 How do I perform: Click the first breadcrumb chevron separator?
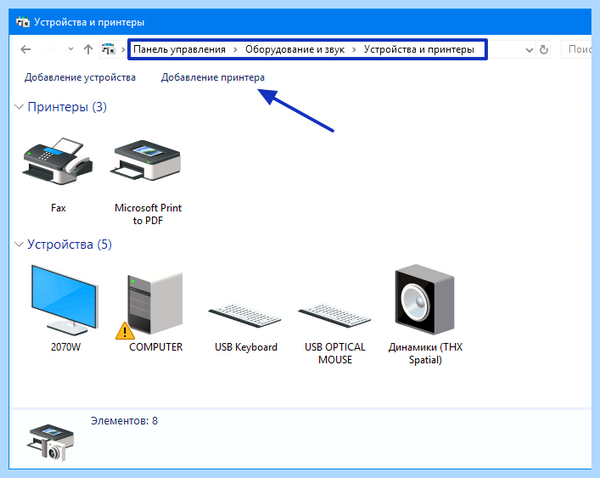pos(123,49)
